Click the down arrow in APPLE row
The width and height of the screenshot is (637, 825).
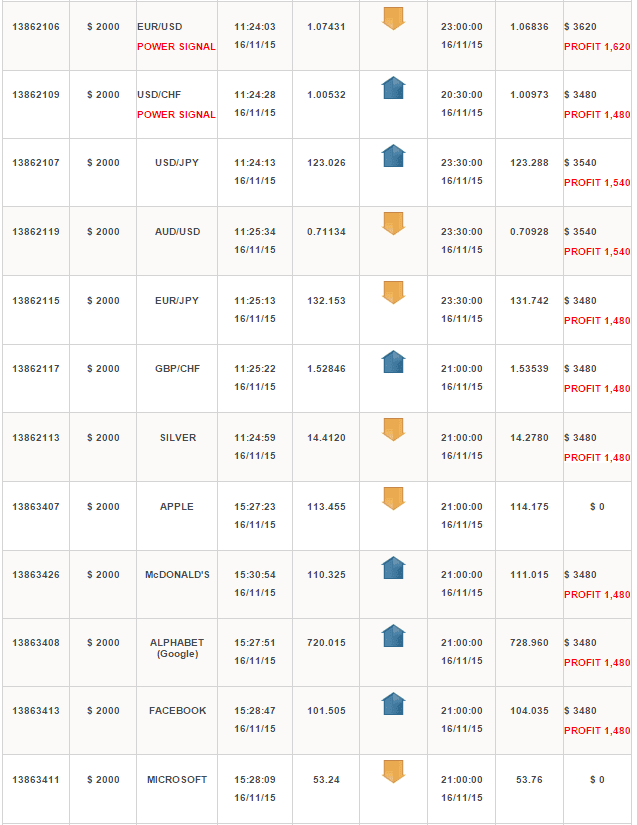(393, 499)
